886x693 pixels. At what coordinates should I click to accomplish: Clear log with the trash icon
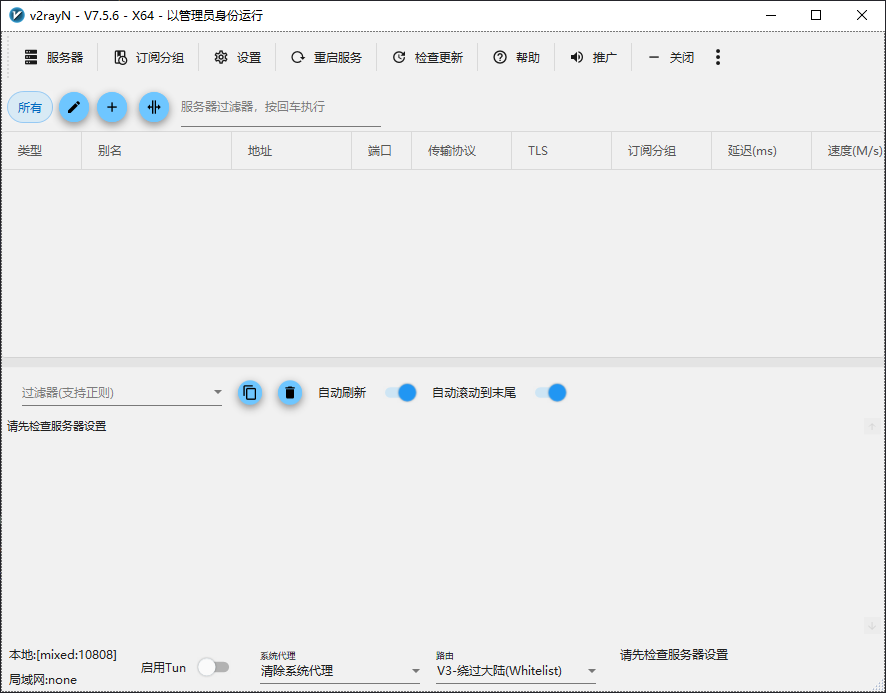coord(290,393)
